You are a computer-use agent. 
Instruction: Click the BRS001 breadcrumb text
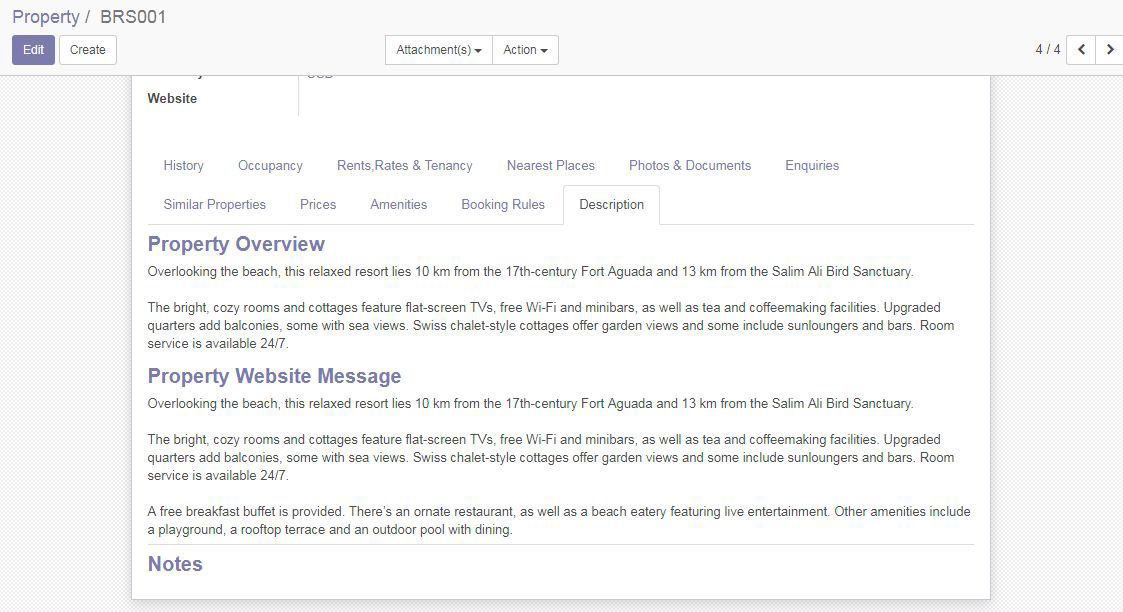[x=132, y=16]
